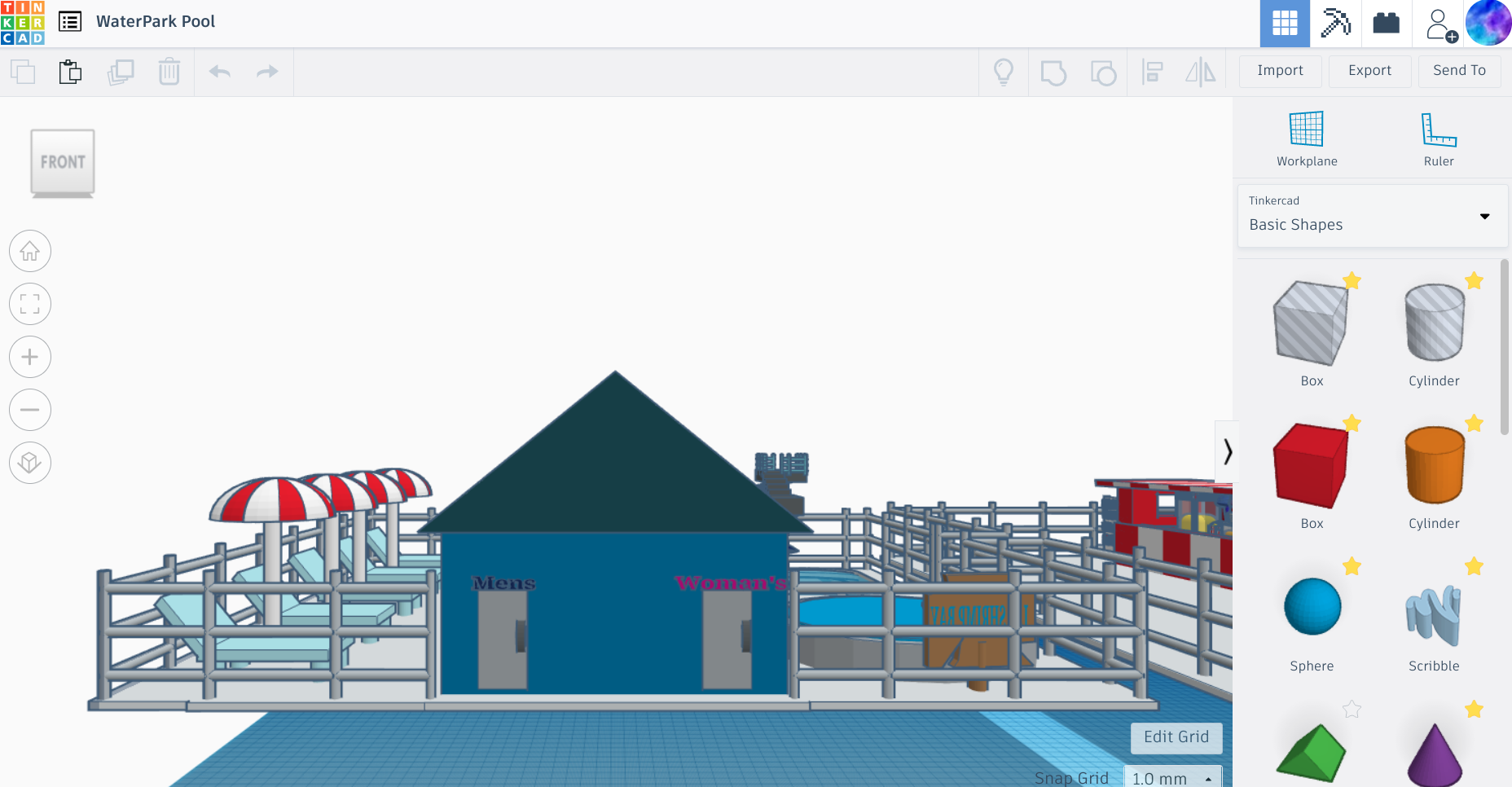The height and width of the screenshot is (787, 1512).
Task: Show all hidden objects lightbulb icon
Action: (x=1004, y=73)
